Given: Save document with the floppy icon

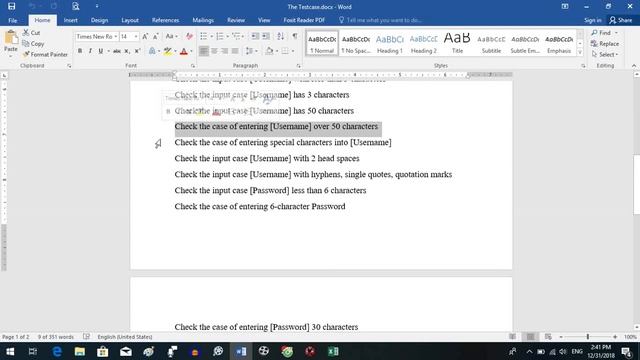Looking at the screenshot, I should pyautogui.click(x=11, y=7).
